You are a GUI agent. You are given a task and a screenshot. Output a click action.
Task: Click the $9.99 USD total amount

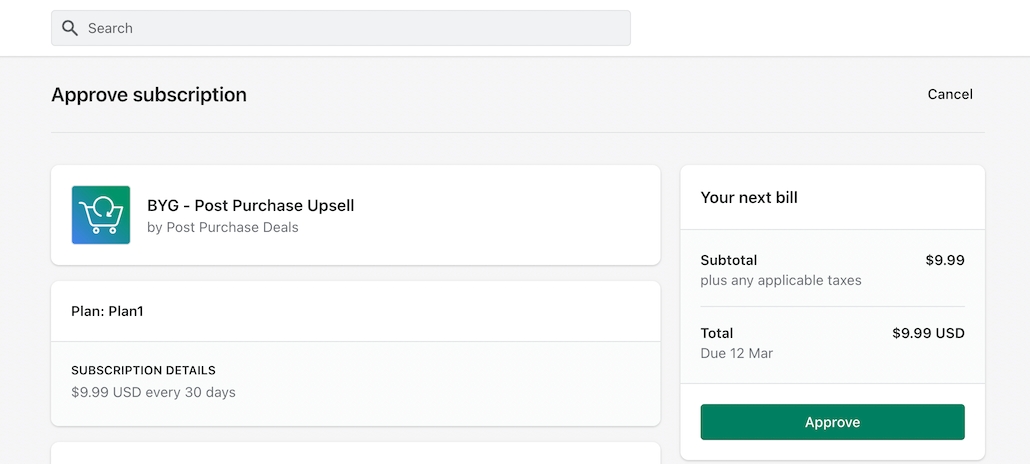[x=928, y=333]
